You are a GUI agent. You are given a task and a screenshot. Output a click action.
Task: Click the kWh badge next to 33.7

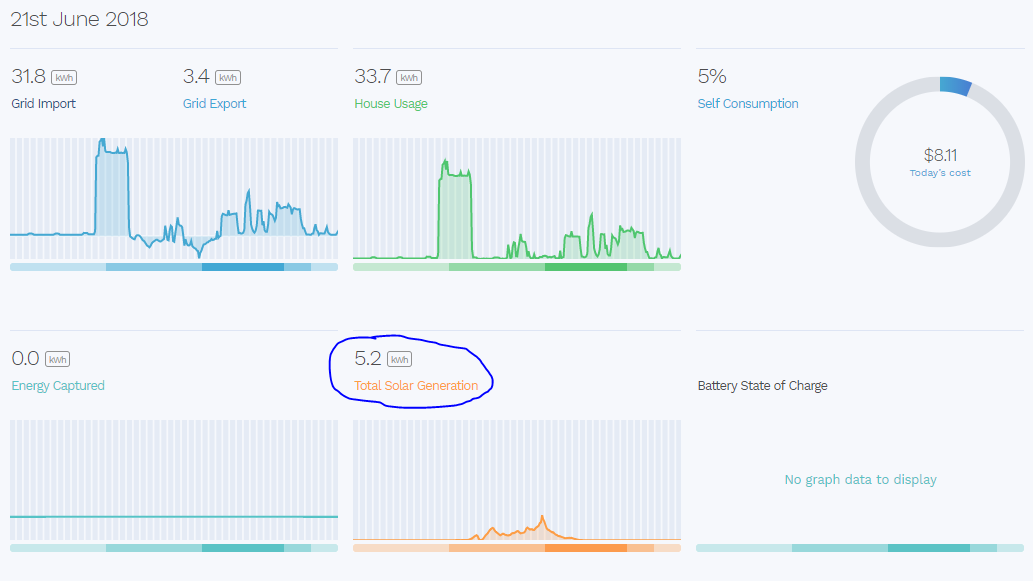coord(409,78)
